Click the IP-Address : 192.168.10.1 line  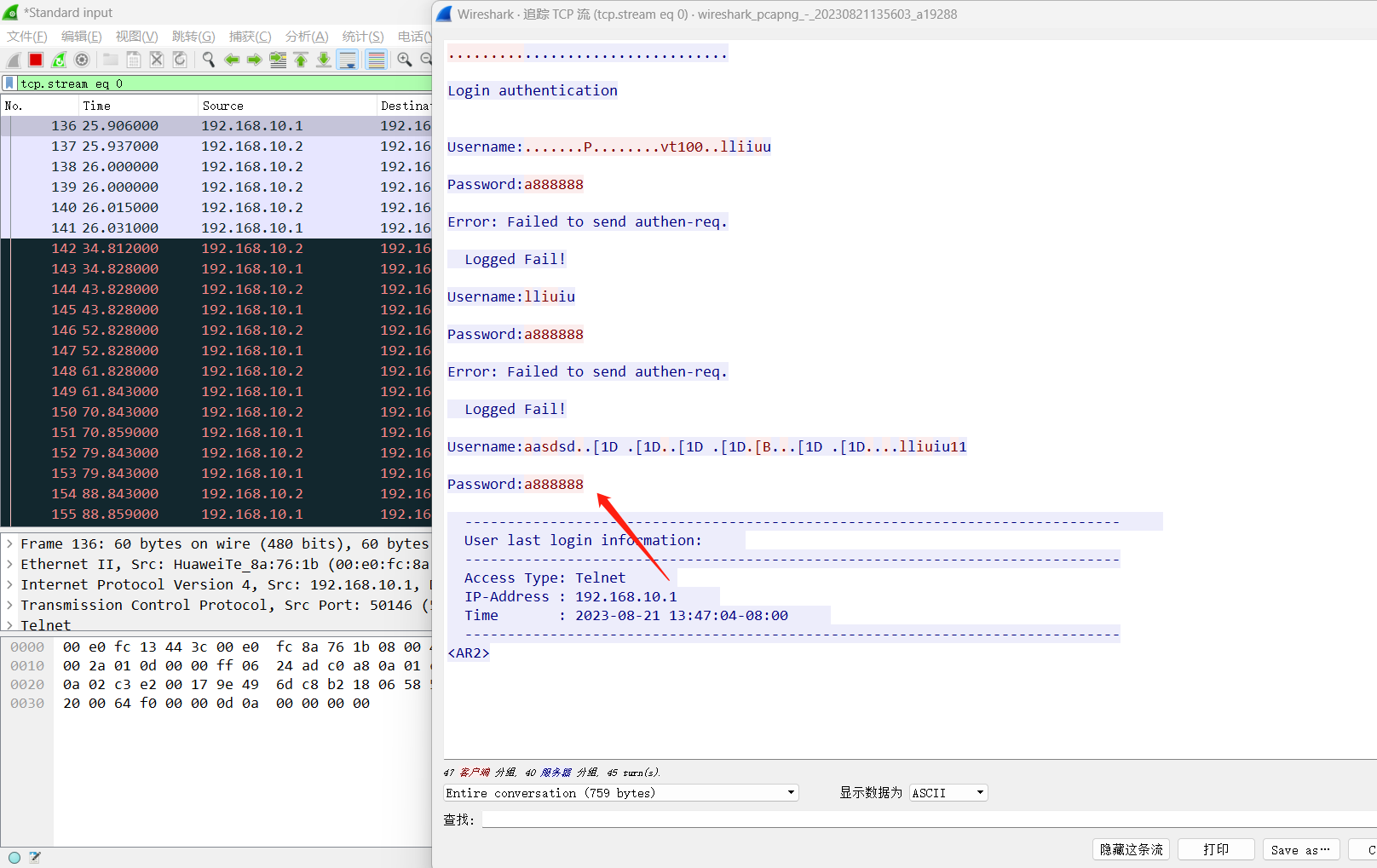click(x=571, y=596)
